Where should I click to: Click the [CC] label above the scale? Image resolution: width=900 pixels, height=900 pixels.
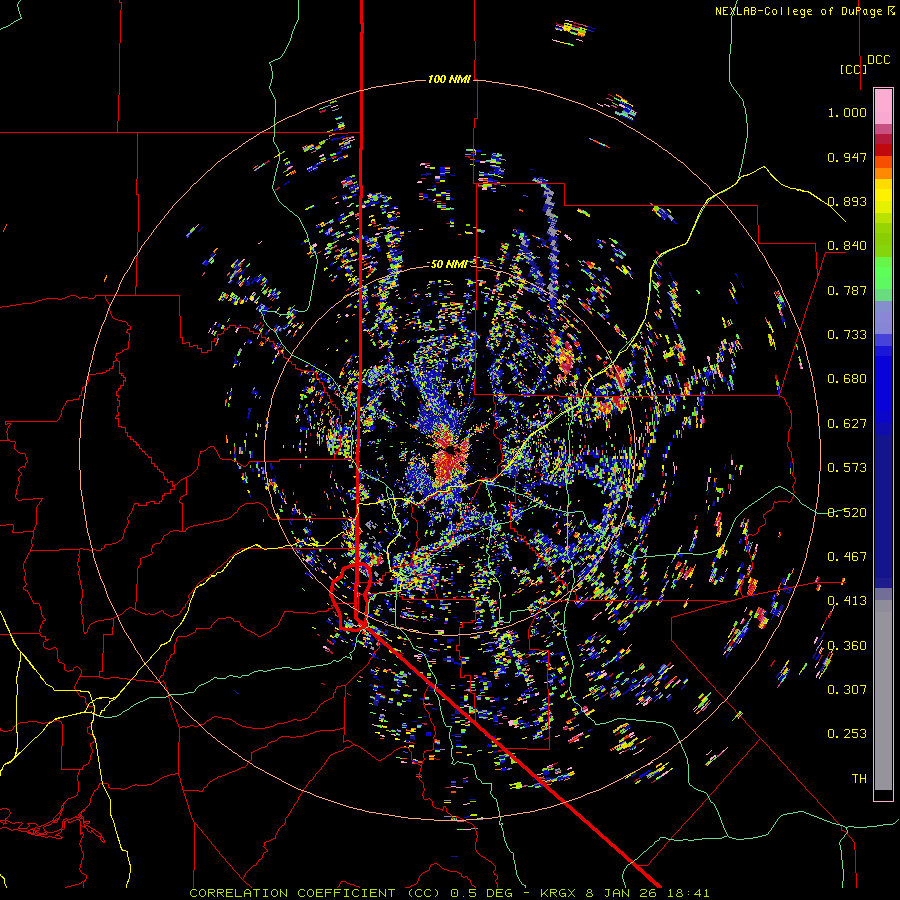pos(853,69)
